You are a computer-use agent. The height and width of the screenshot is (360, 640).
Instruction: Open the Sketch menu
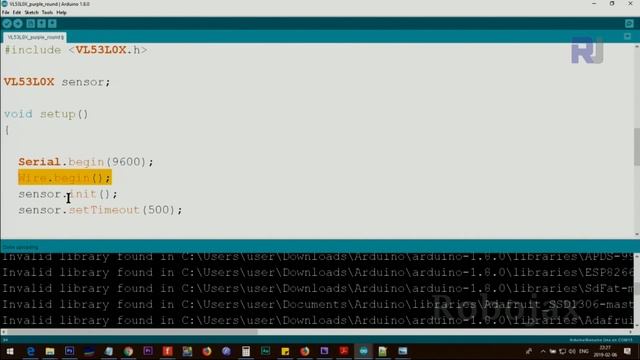31,13
